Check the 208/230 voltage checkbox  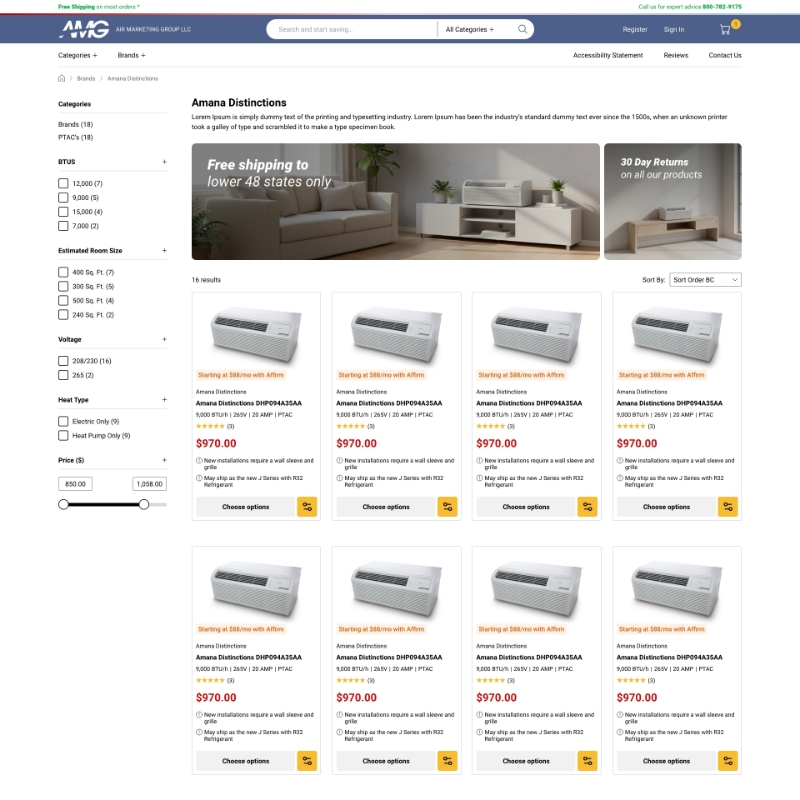click(x=63, y=361)
